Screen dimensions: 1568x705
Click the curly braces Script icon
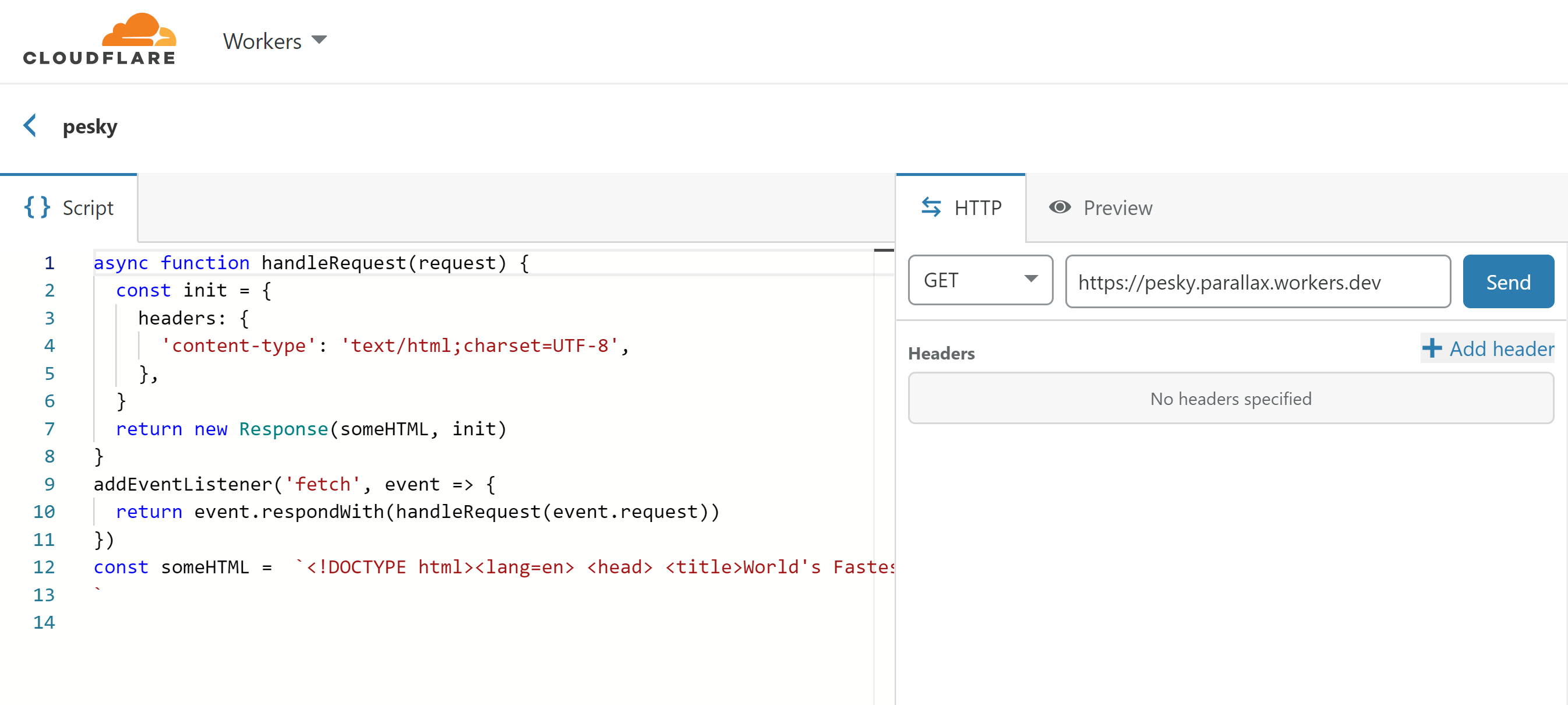37,207
